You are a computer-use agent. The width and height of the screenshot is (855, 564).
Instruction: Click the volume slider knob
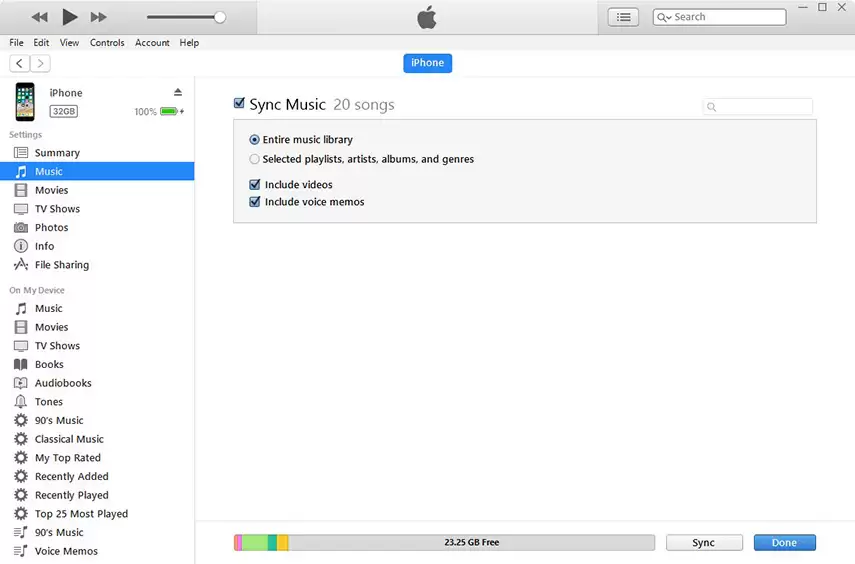(x=220, y=17)
